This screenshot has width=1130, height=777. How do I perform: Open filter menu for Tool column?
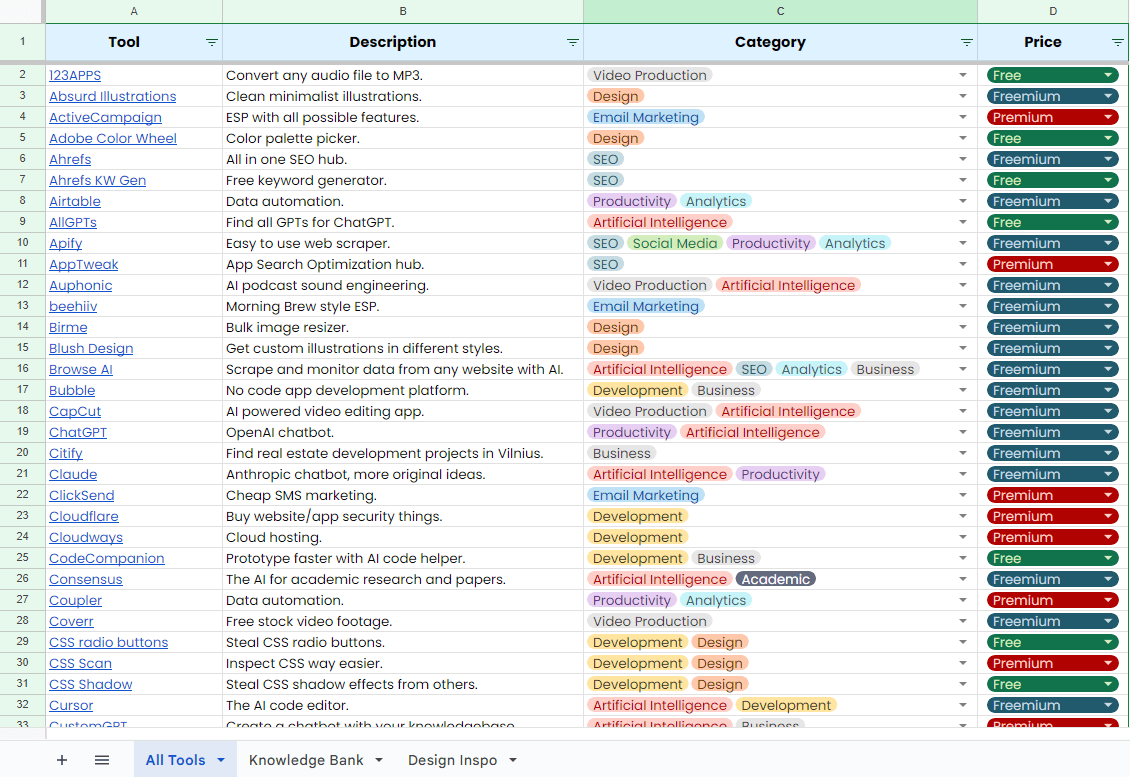click(211, 43)
